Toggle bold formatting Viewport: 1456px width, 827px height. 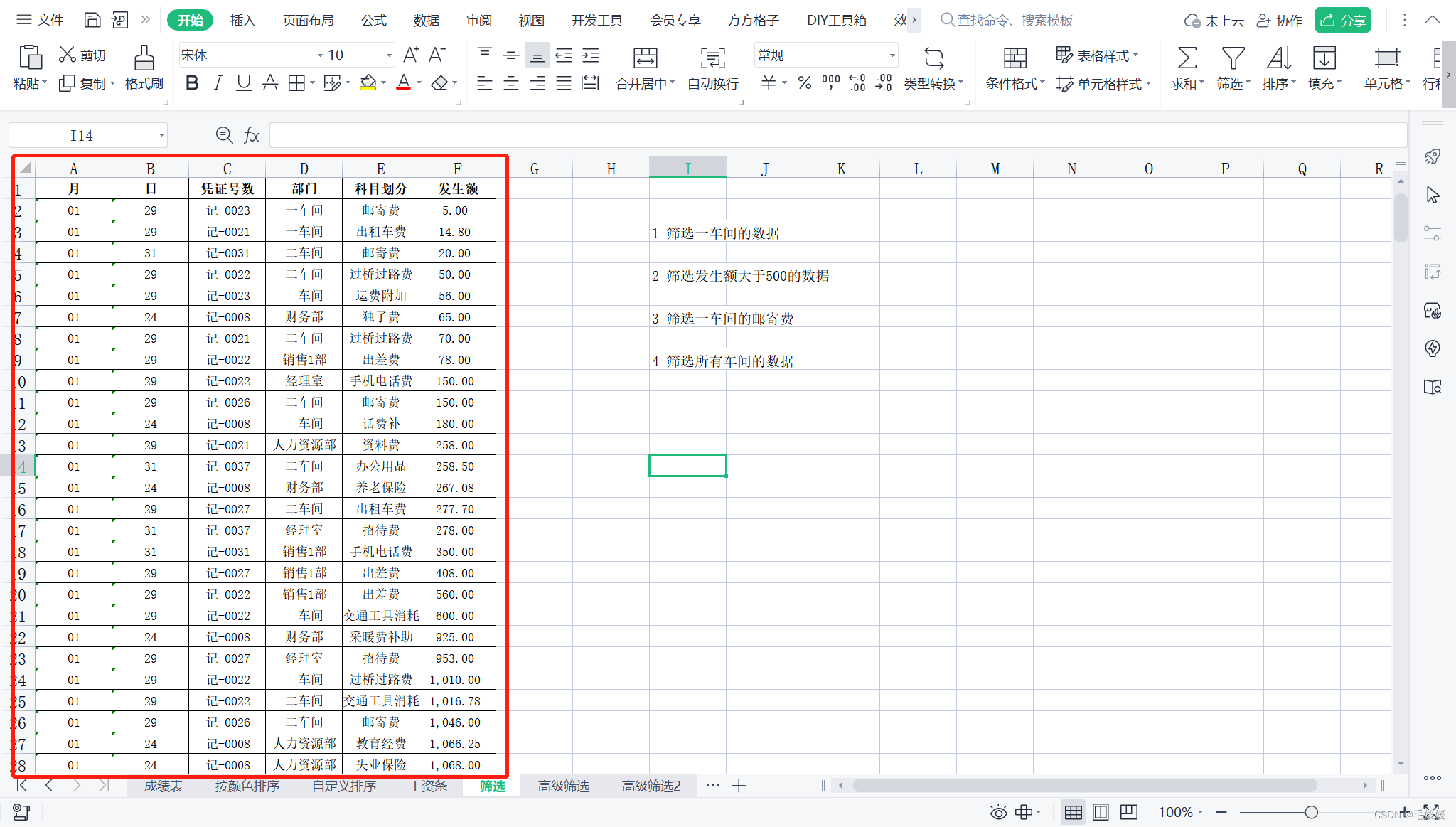point(191,83)
